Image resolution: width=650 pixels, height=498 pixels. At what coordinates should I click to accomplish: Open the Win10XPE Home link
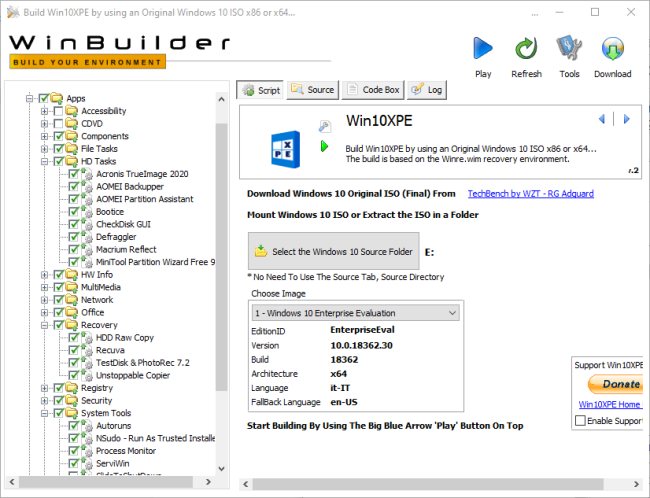click(x=609, y=404)
